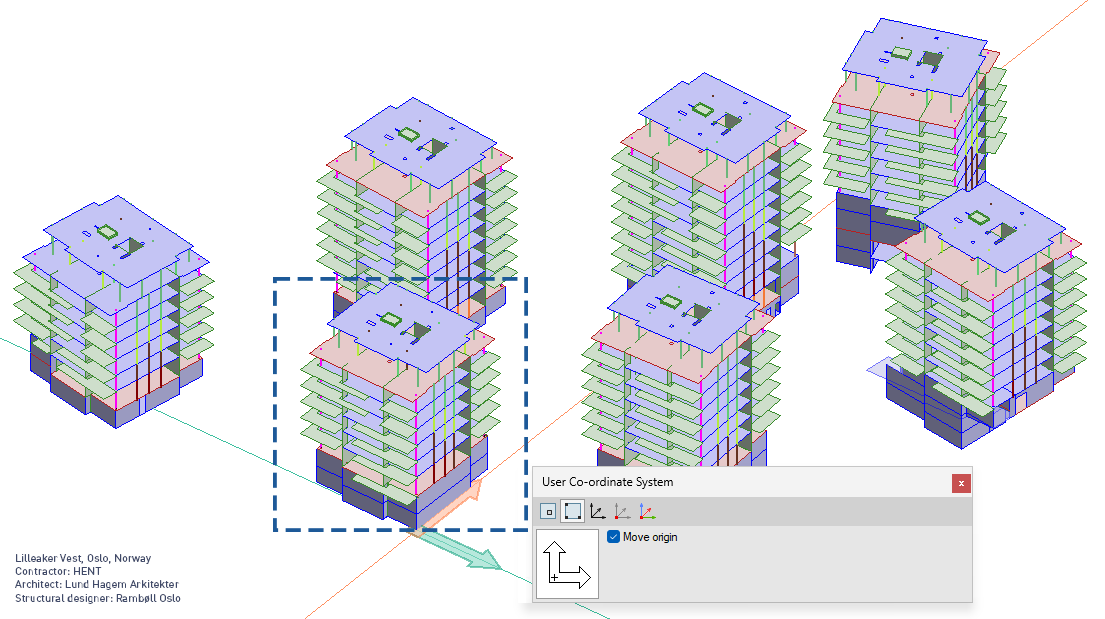
Task: Click the Structural designer: Rambøll Oslo text
Action: click(x=98, y=598)
